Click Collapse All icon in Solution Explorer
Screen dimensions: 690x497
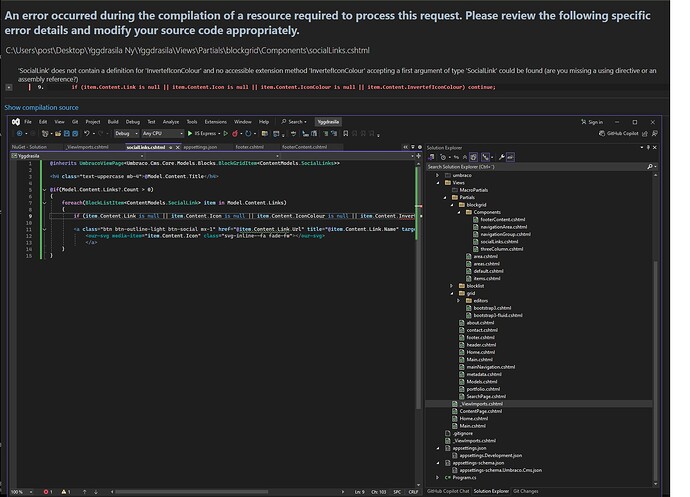(x=465, y=157)
